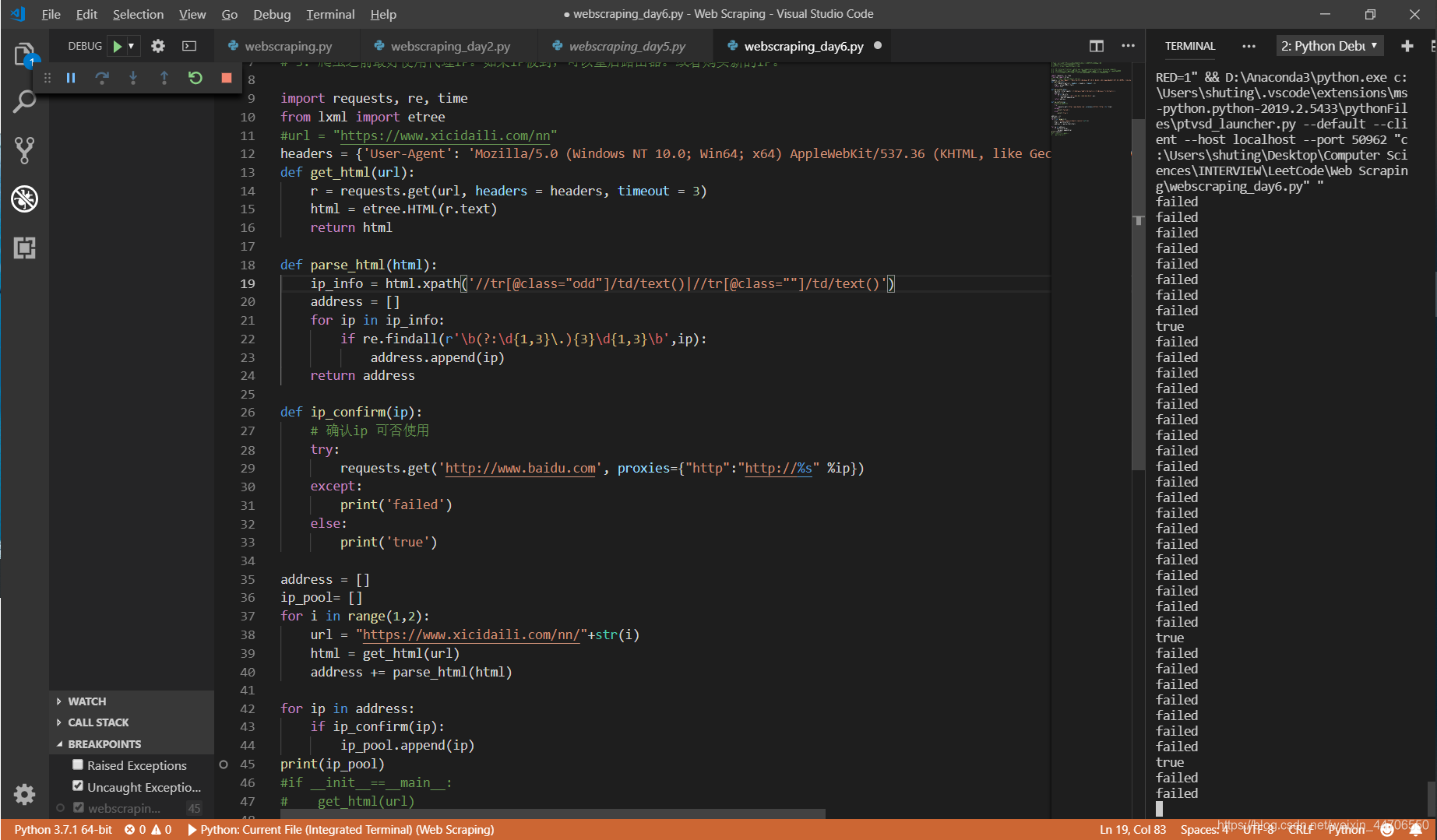Toggle the webscrapin... line 45 breakpoint checkbox

point(78,807)
